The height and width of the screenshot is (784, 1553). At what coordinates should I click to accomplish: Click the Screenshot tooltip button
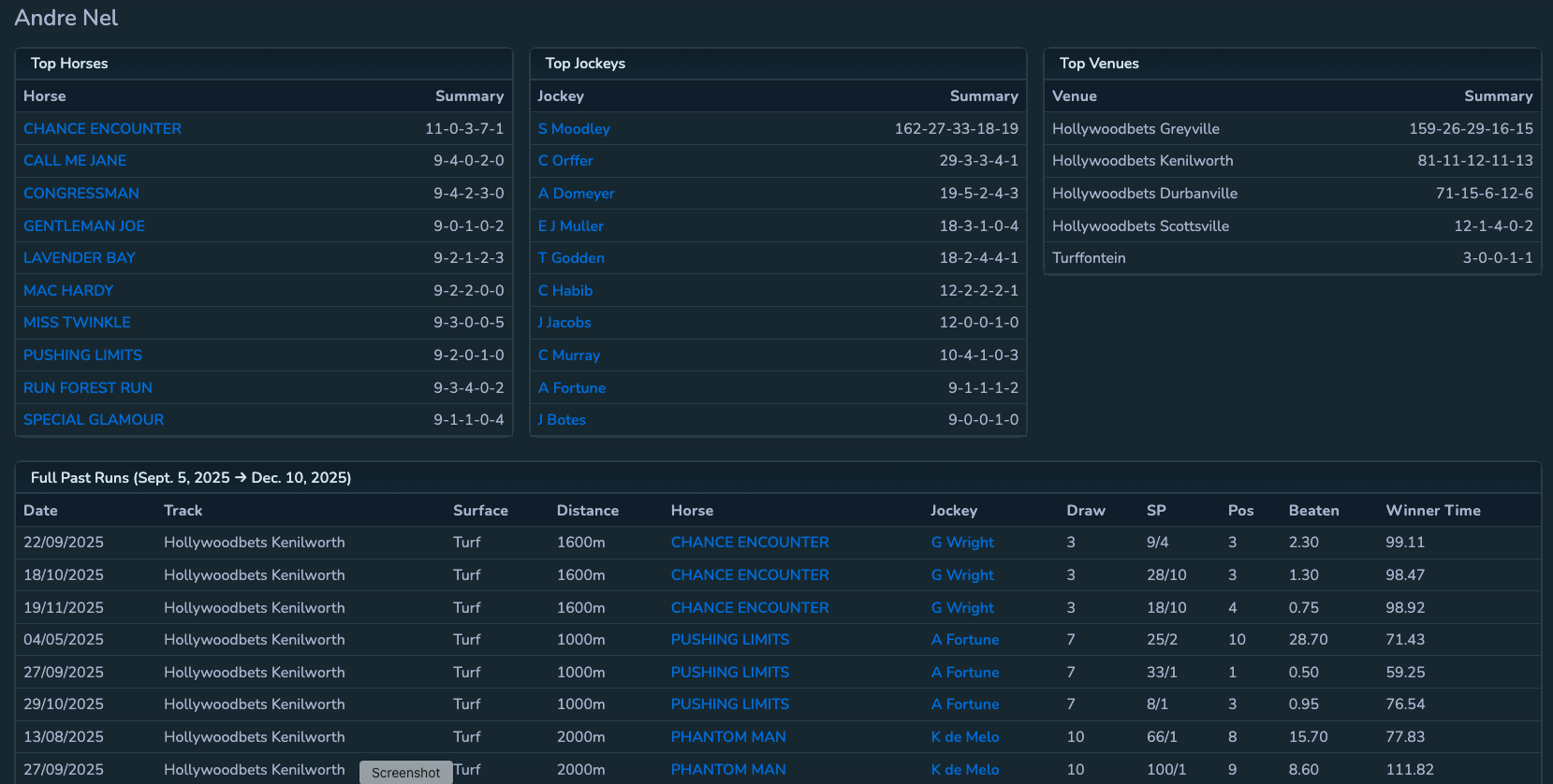click(406, 772)
